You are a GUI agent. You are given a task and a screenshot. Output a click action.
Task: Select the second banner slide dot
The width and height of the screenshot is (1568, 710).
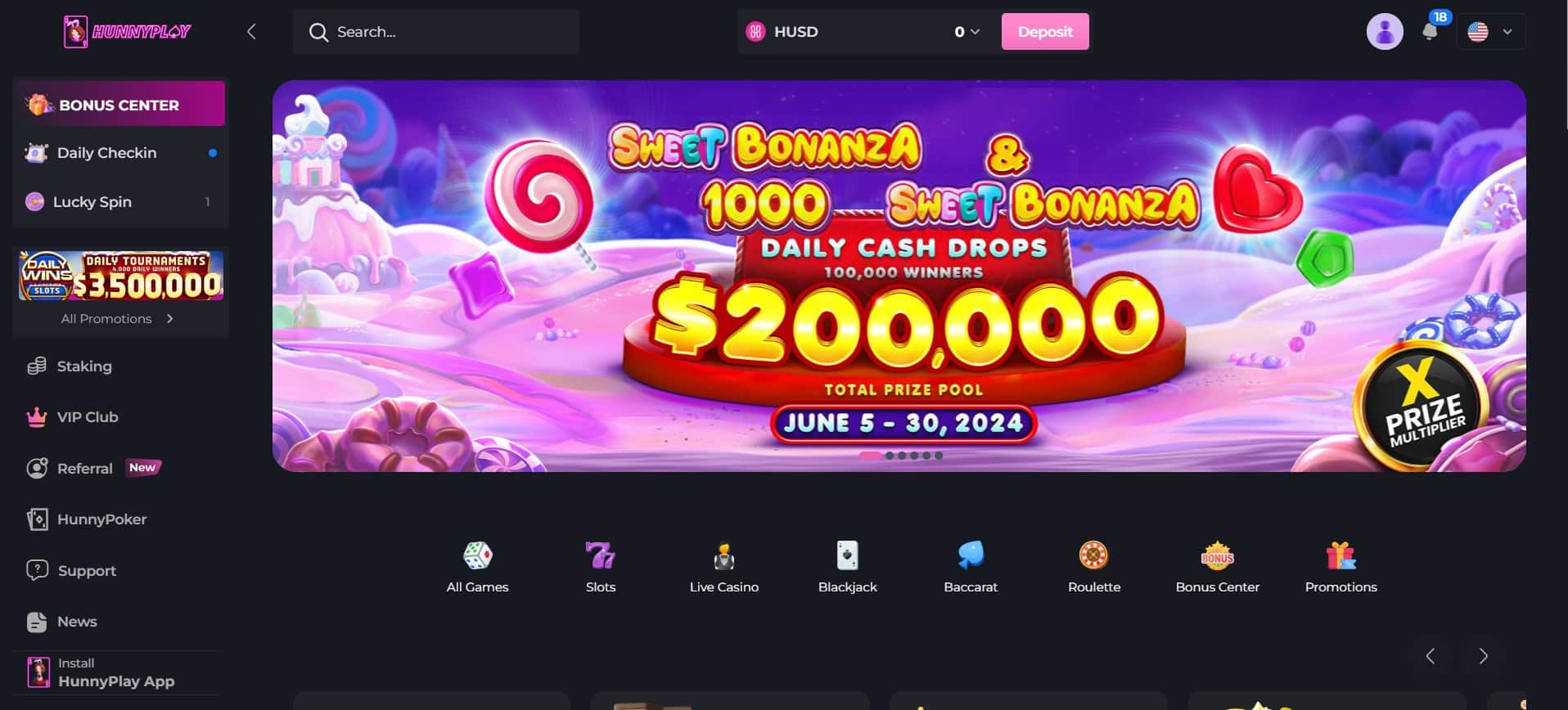point(890,456)
